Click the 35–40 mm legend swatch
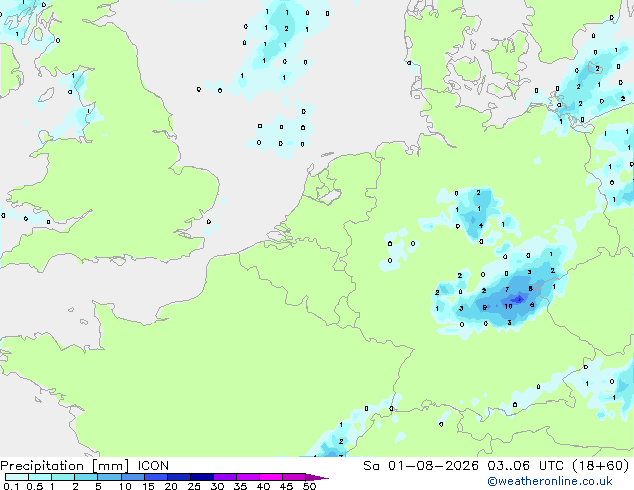This screenshot has height=490, width=634. [x=248, y=477]
